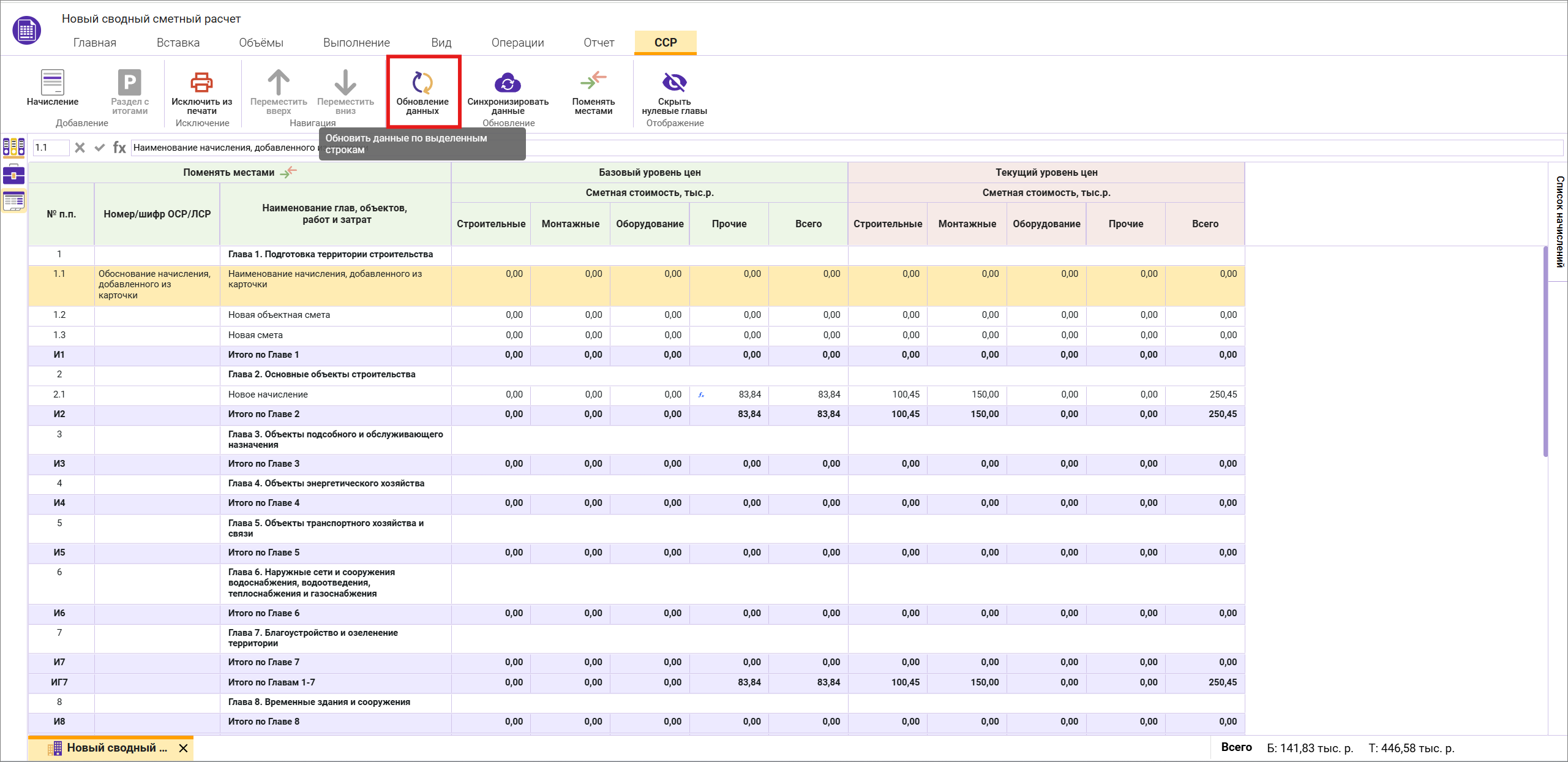
Task: Close the Новый сводный document tab
Action: pyautogui.click(x=183, y=748)
